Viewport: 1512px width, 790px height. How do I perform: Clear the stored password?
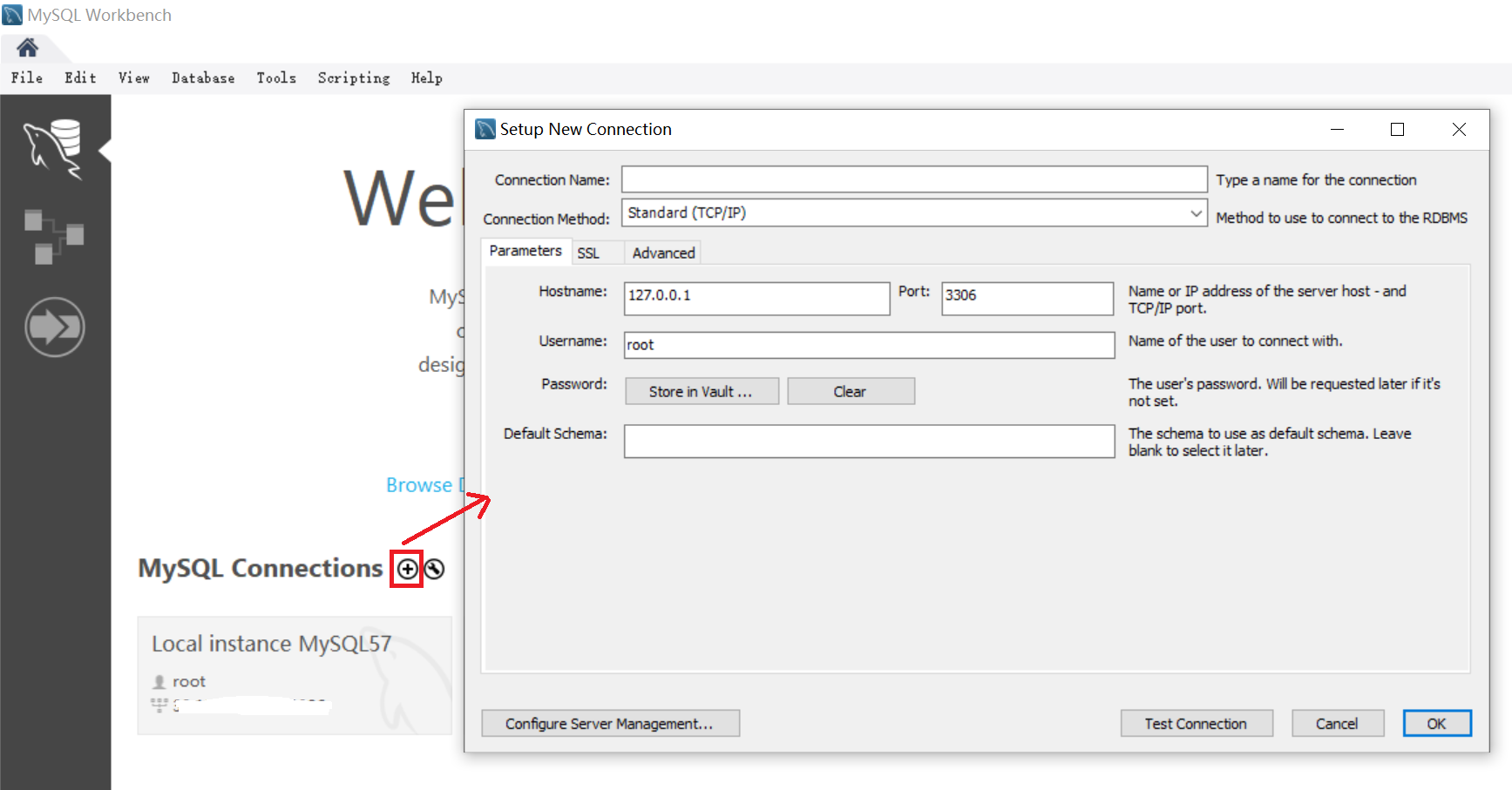pos(851,391)
